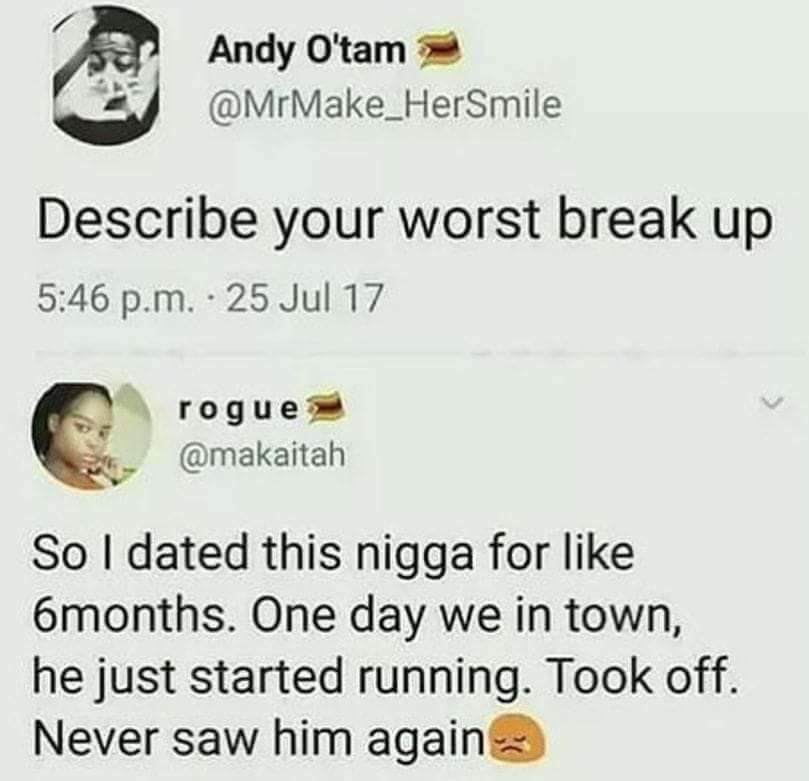Click the sad face emoji ending the reply
The height and width of the screenshot is (781, 809).
coord(511,744)
